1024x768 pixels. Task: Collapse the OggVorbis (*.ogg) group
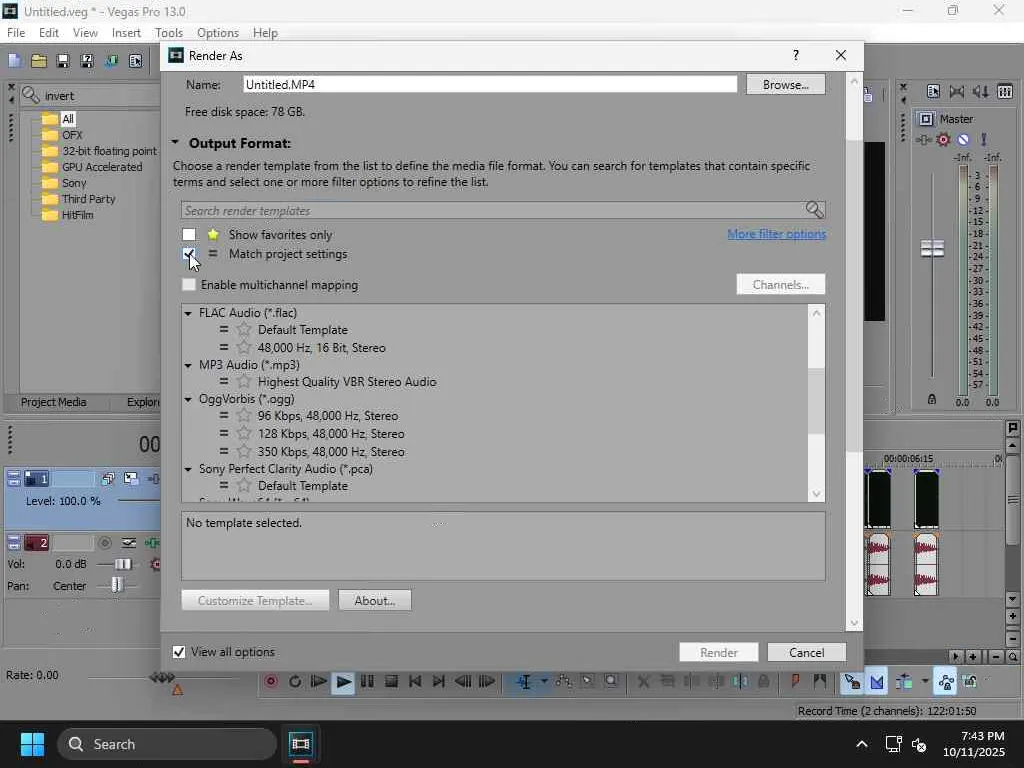188,399
